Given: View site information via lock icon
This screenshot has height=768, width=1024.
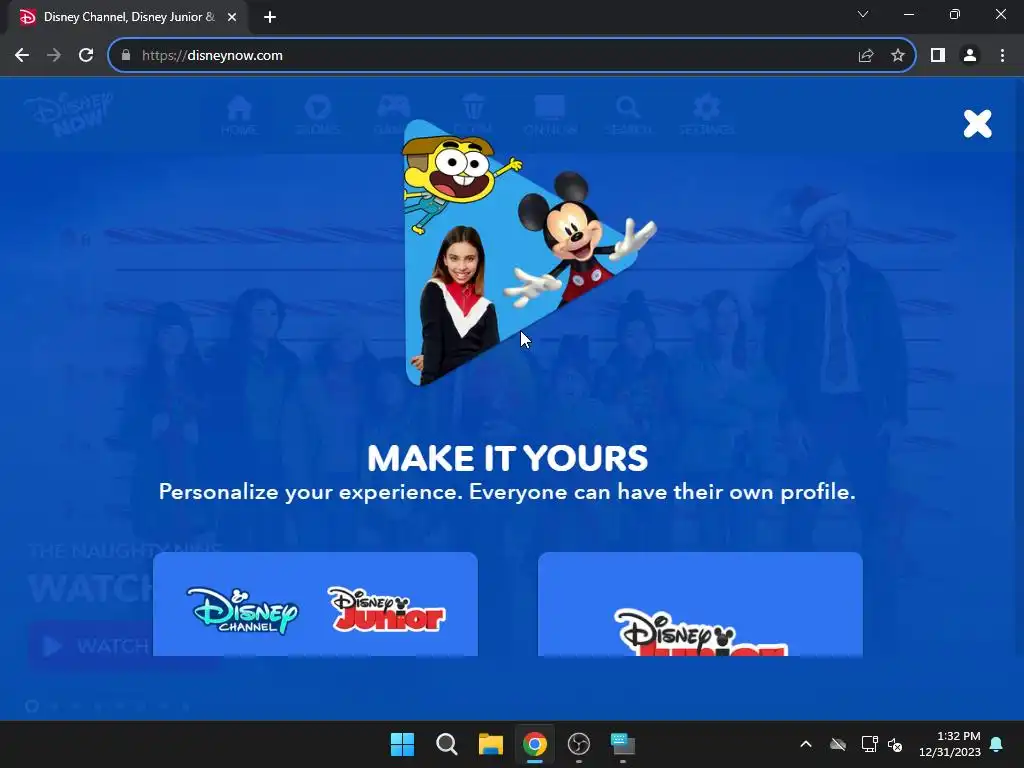Looking at the screenshot, I should pyautogui.click(x=126, y=56).
